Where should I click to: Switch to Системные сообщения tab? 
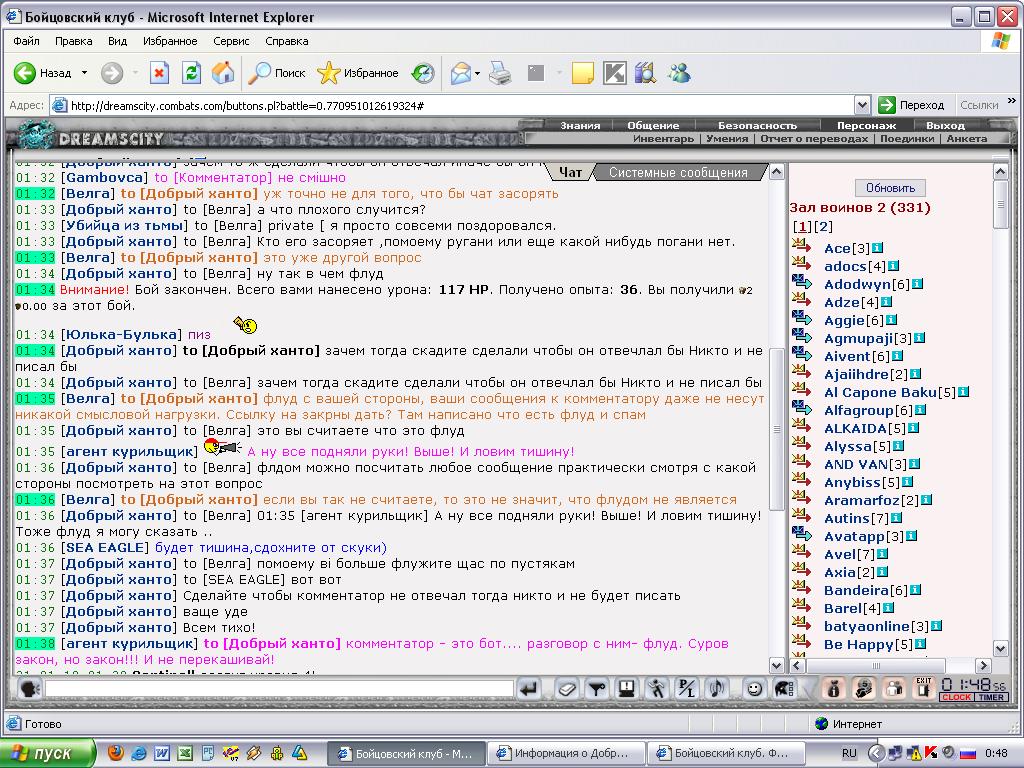(679, 172)
